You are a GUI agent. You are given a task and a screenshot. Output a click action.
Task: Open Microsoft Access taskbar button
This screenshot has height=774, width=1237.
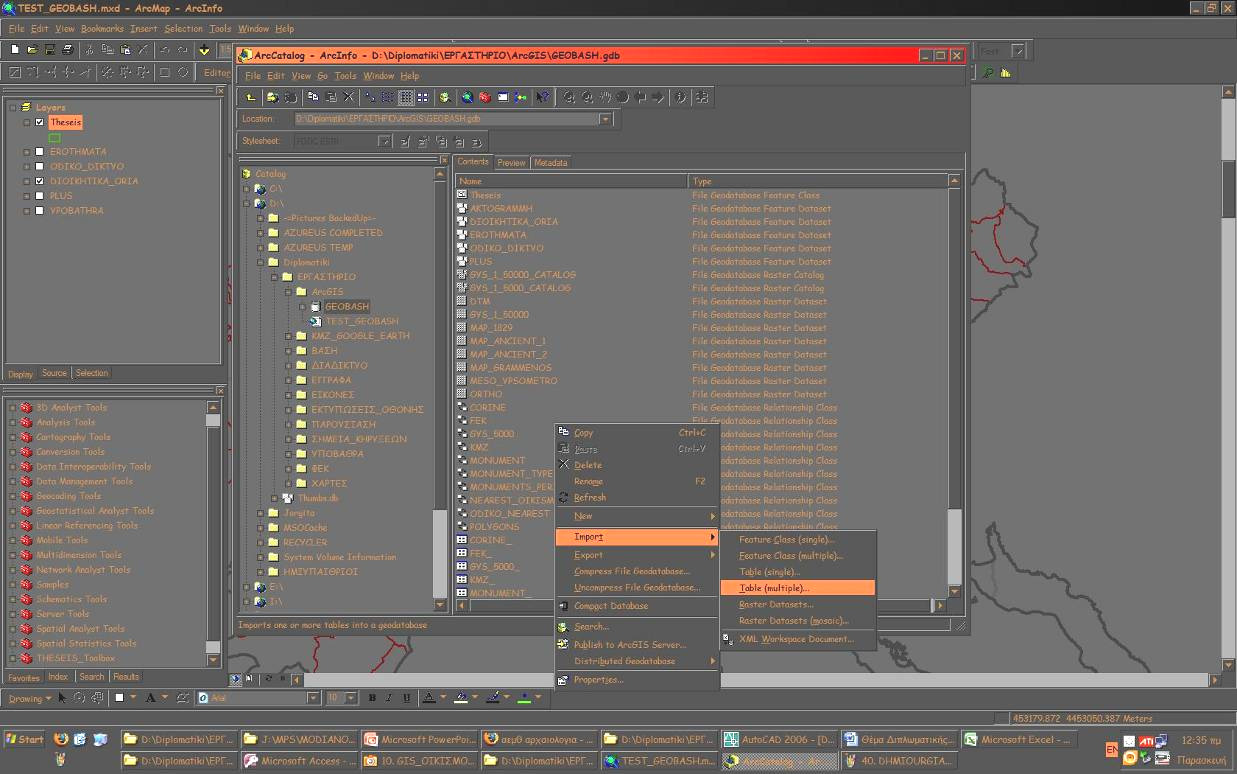297,761
